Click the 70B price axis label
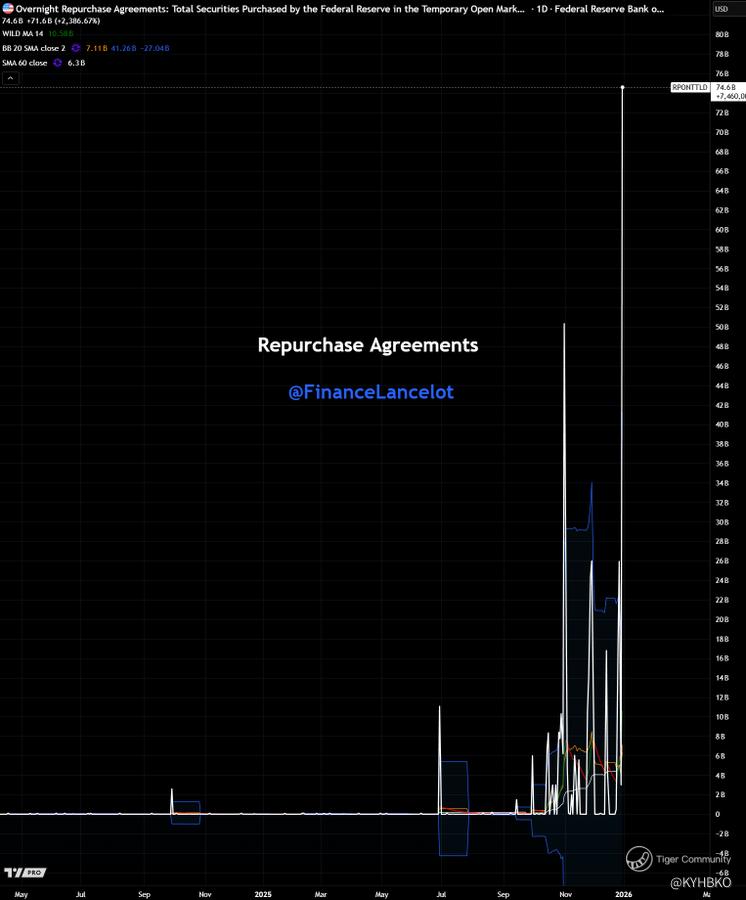Screen dimensions: 746x900 pyautogui.click(x=722, y=132)
